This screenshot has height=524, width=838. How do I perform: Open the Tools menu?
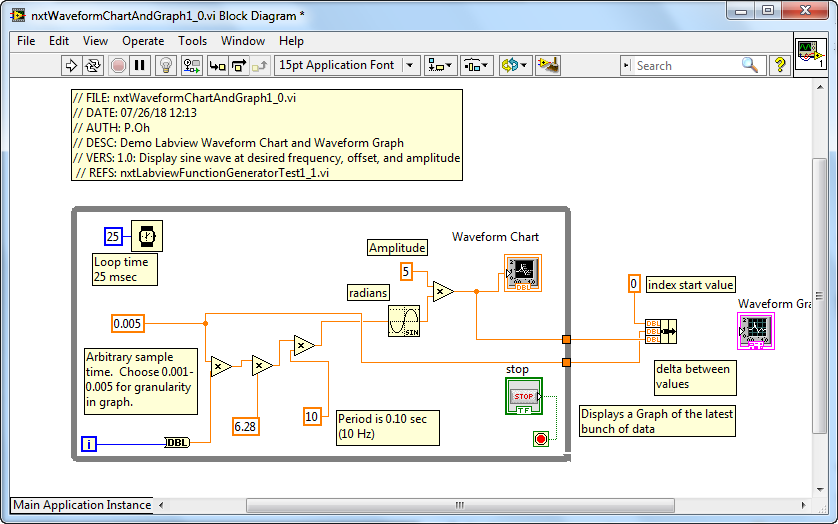coord(192,41)
